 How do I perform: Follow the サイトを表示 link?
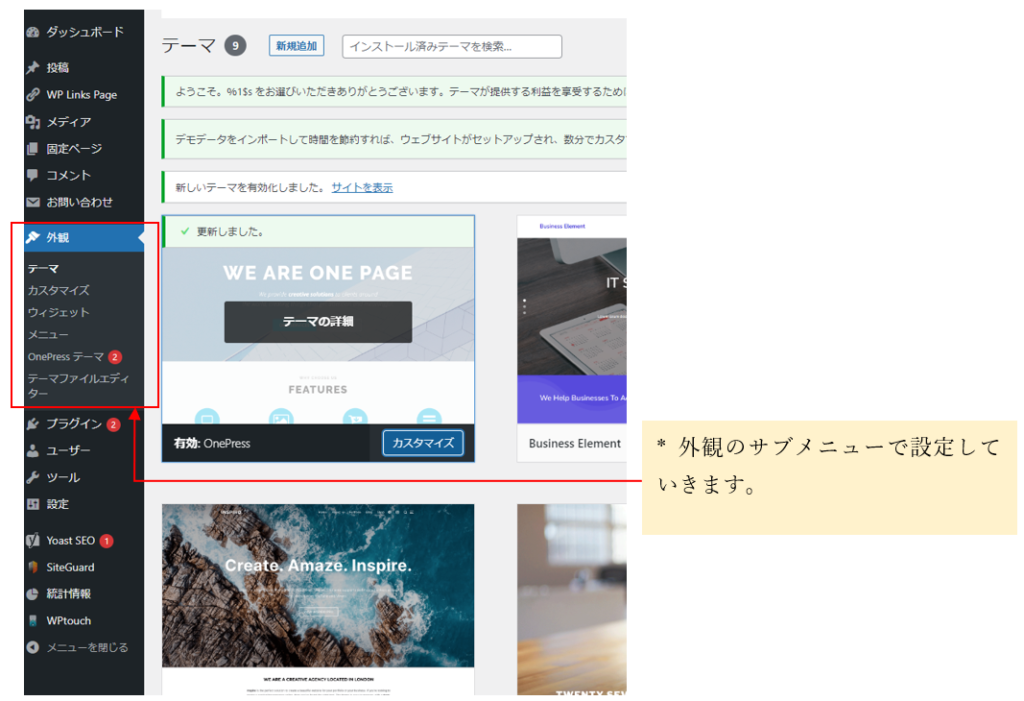coord(362,187)
